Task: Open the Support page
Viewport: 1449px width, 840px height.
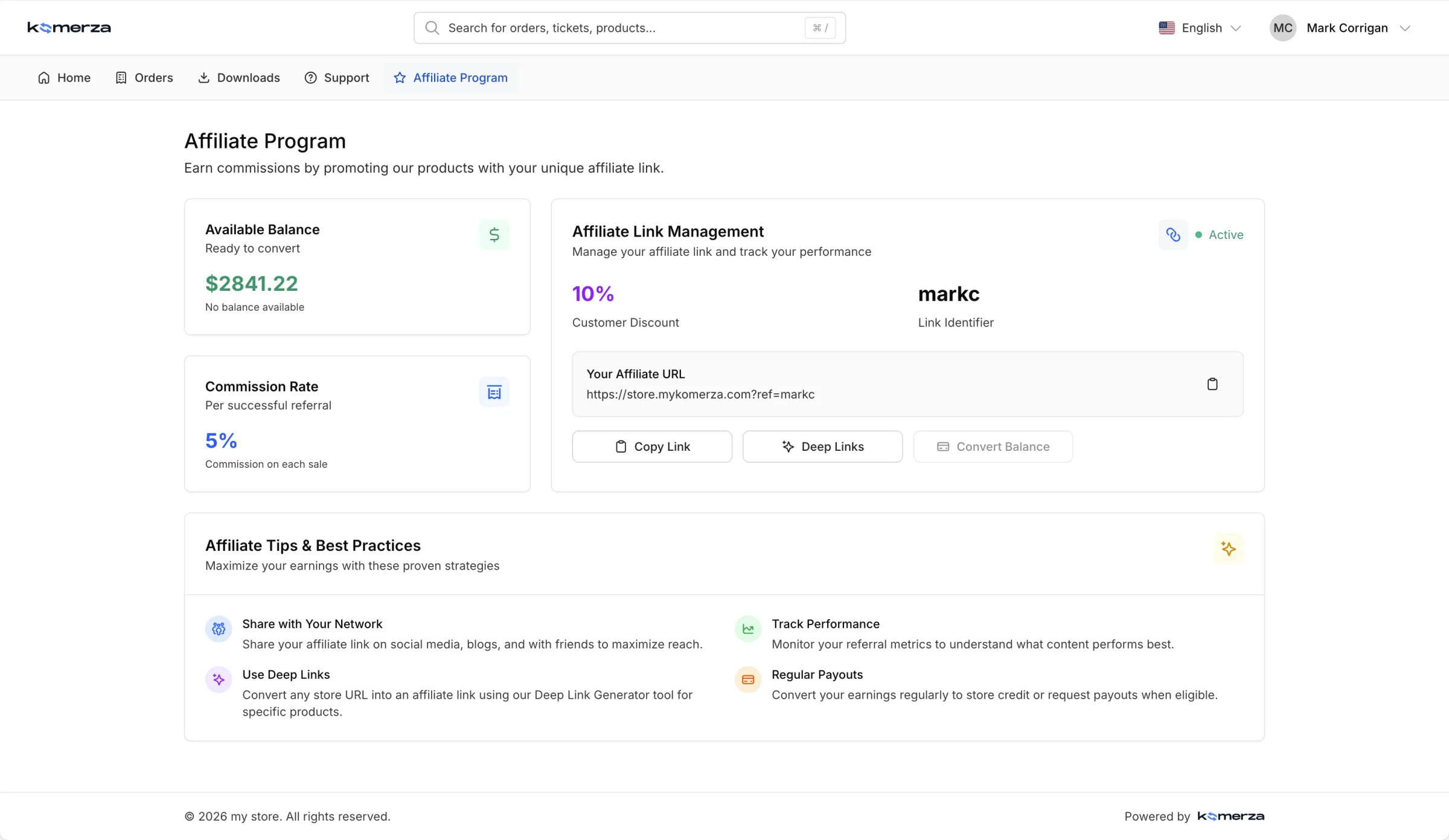Action: click(x=337, y=77)
